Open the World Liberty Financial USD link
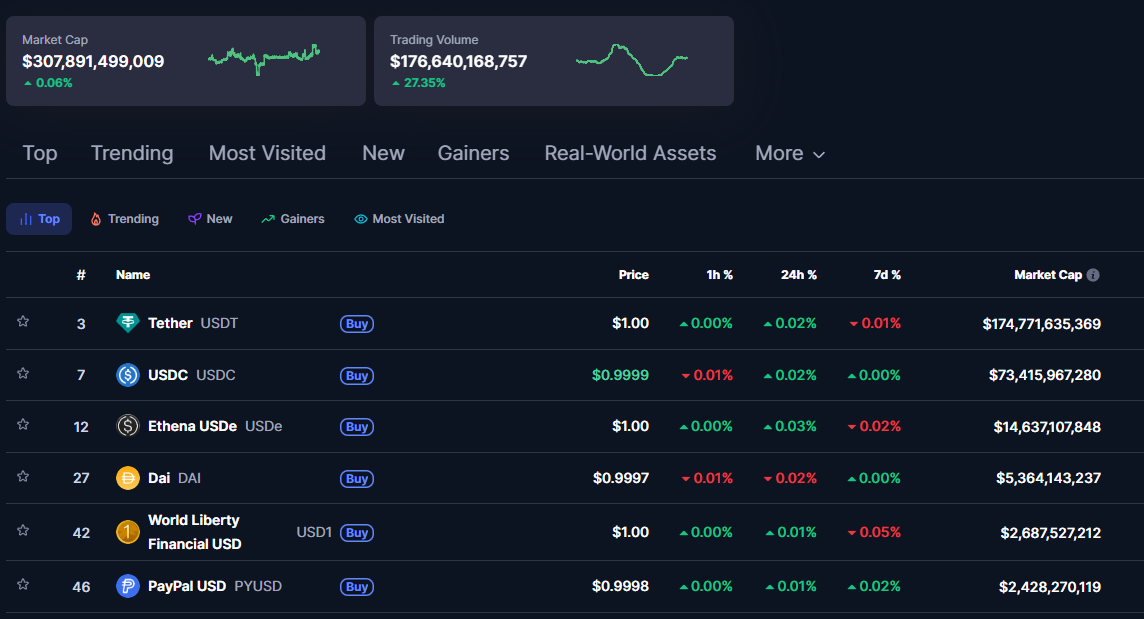This screenshot has height=619, width=1144. pos(194,532)
